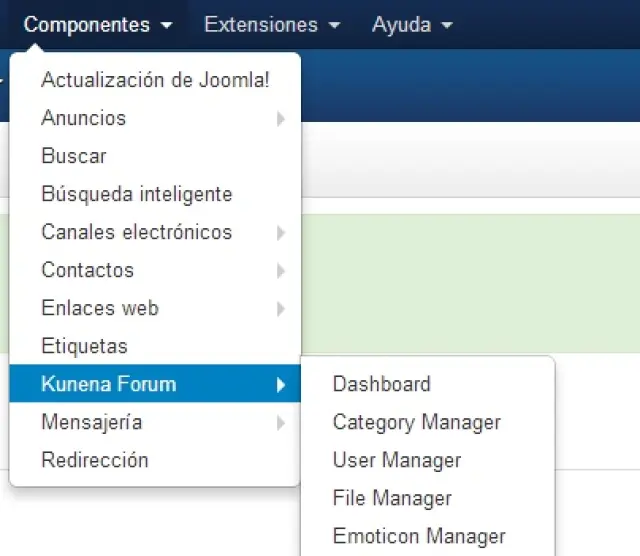
Task: Select Actualización de Joomla! menu entry
Action: click(x=155, y=80)
